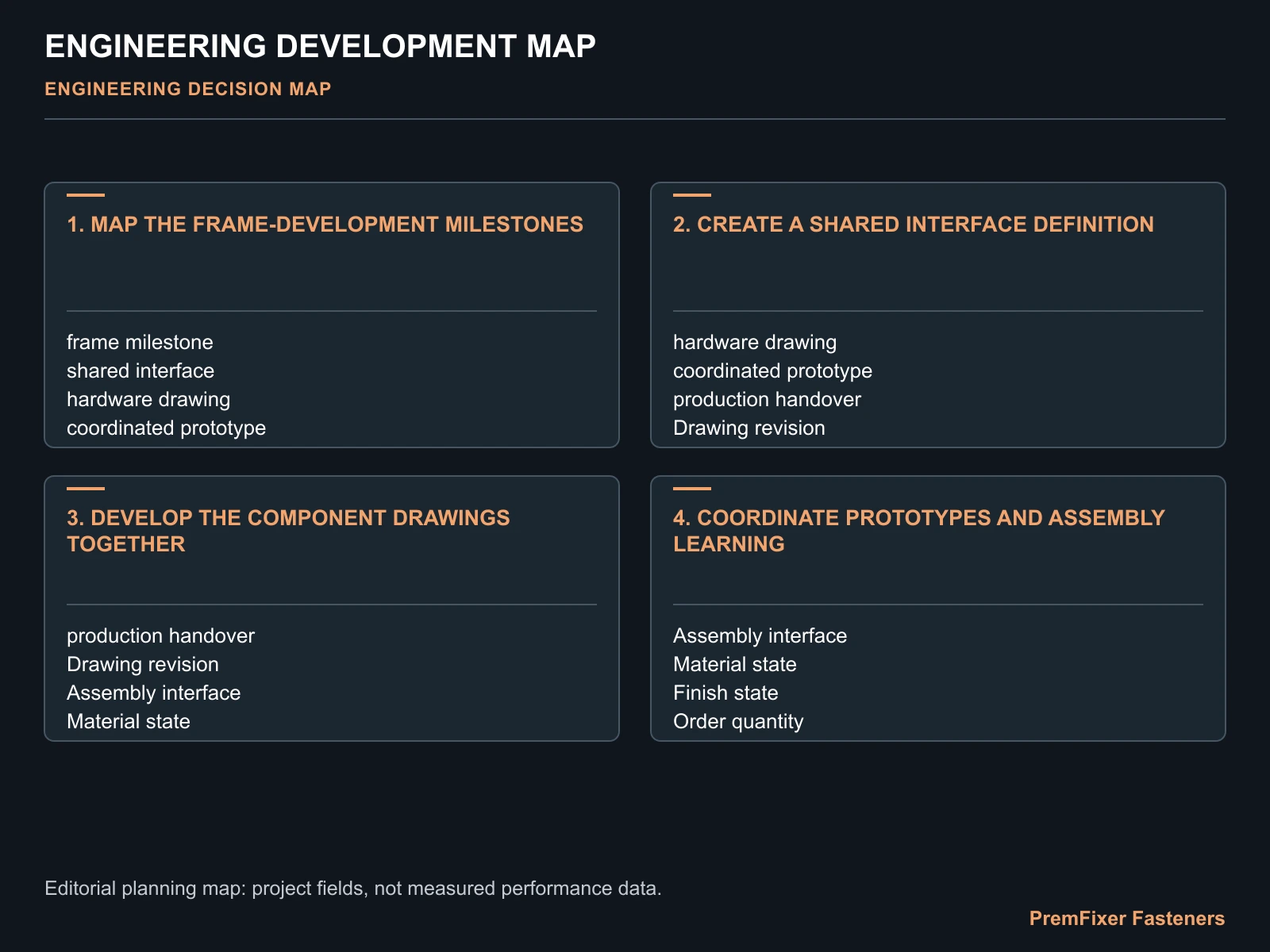Screen dimensions: 1270x952
Task: Select "coordinated prototype" in card 2
Action: point(773,370)
